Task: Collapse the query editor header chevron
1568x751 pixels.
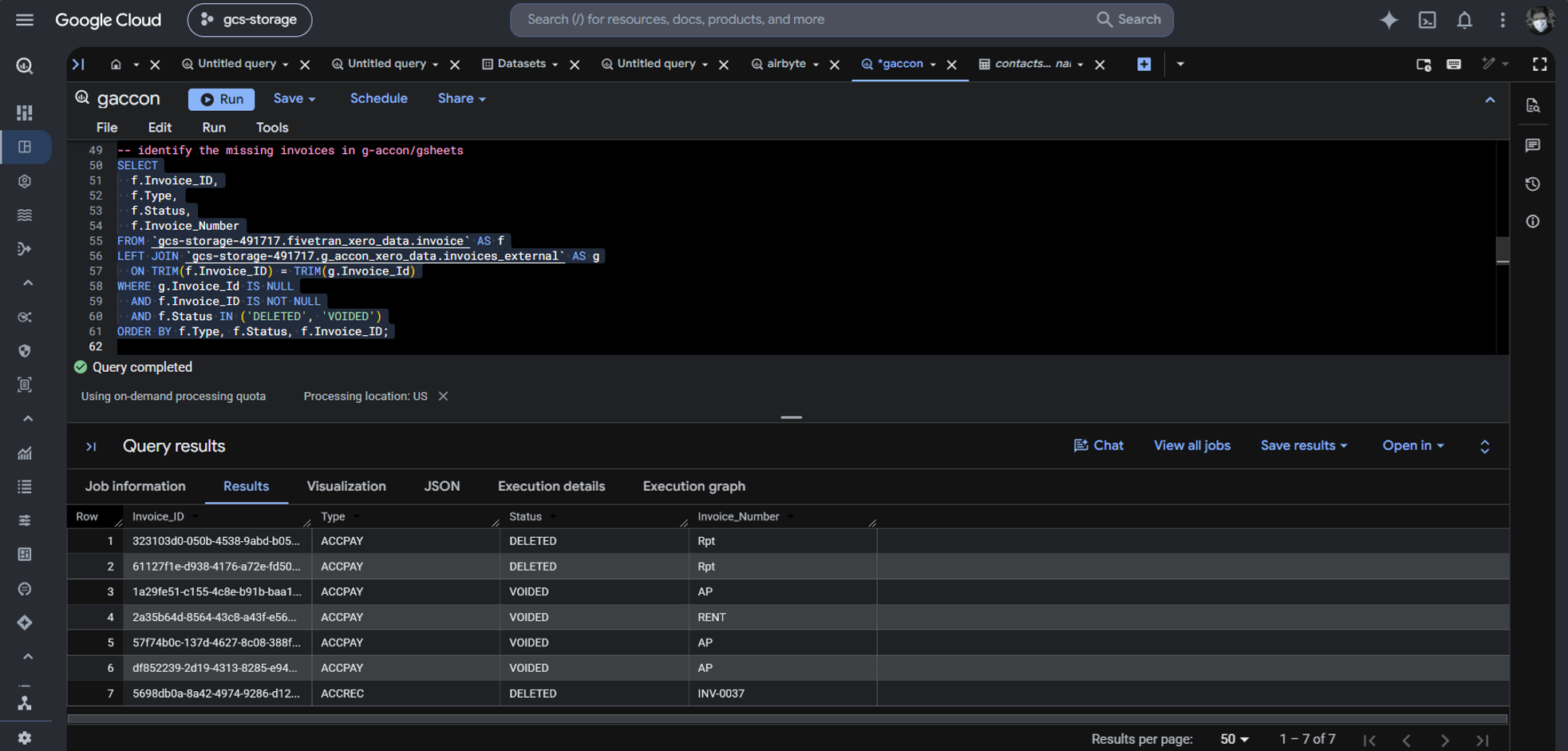Action: (1490, 100)
